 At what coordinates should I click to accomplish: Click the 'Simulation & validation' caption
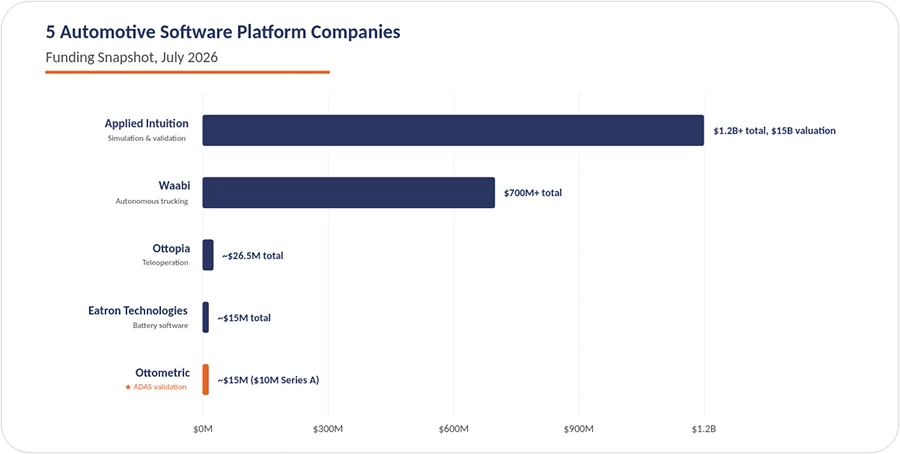[147, 138]
